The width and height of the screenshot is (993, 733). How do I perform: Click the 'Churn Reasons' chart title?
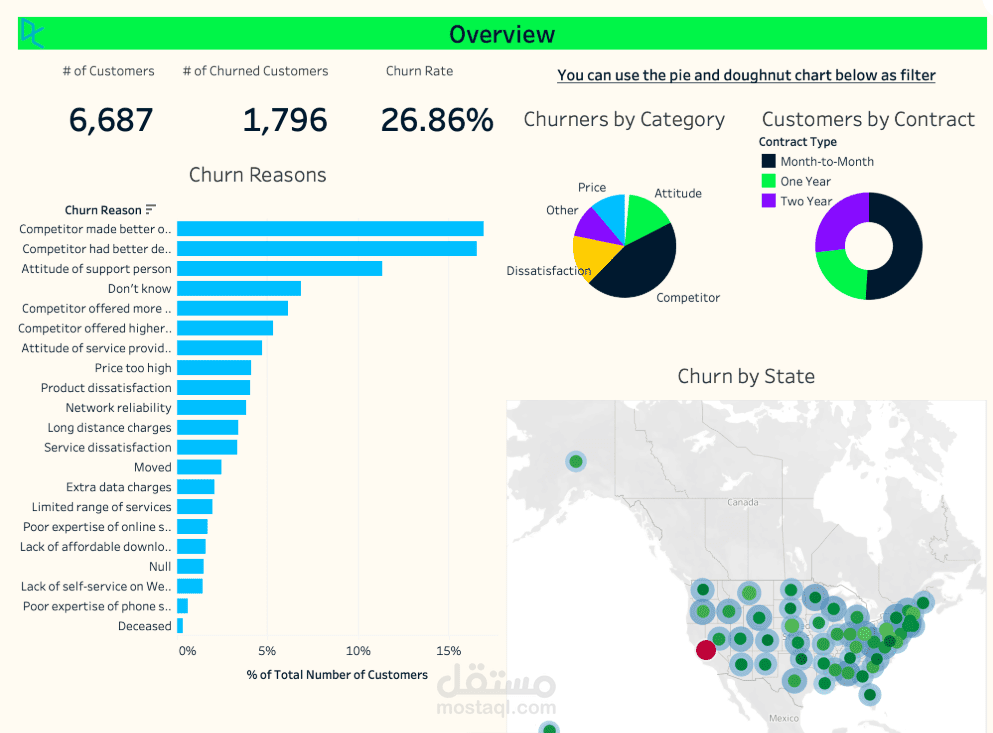[258, 175]
